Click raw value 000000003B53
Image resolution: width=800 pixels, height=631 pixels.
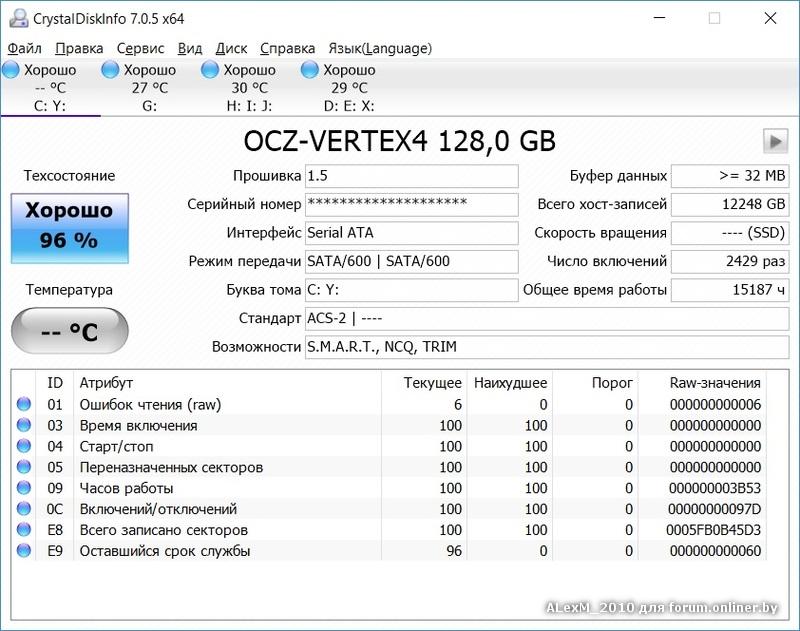point(715,488)
